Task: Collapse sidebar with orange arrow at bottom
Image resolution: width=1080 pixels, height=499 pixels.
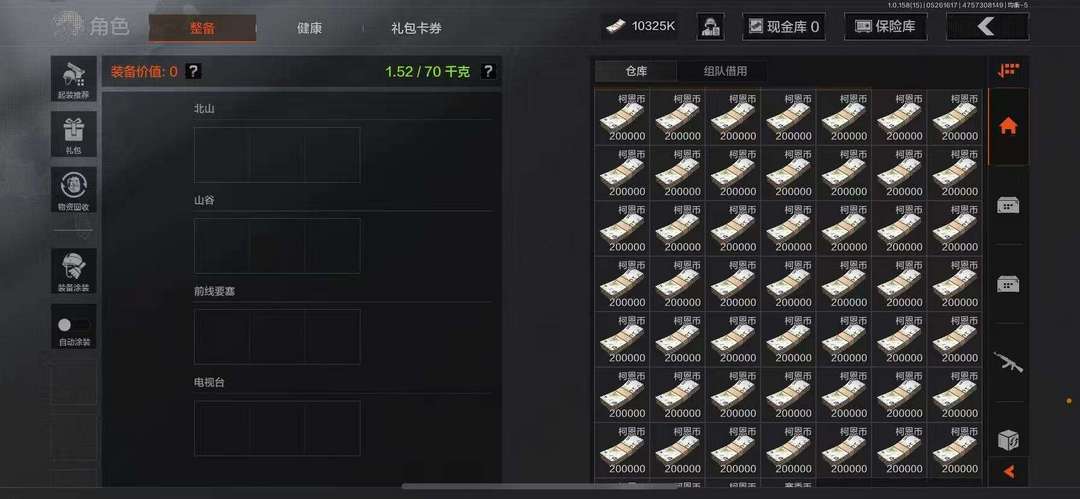Action: pos(1008,472)
